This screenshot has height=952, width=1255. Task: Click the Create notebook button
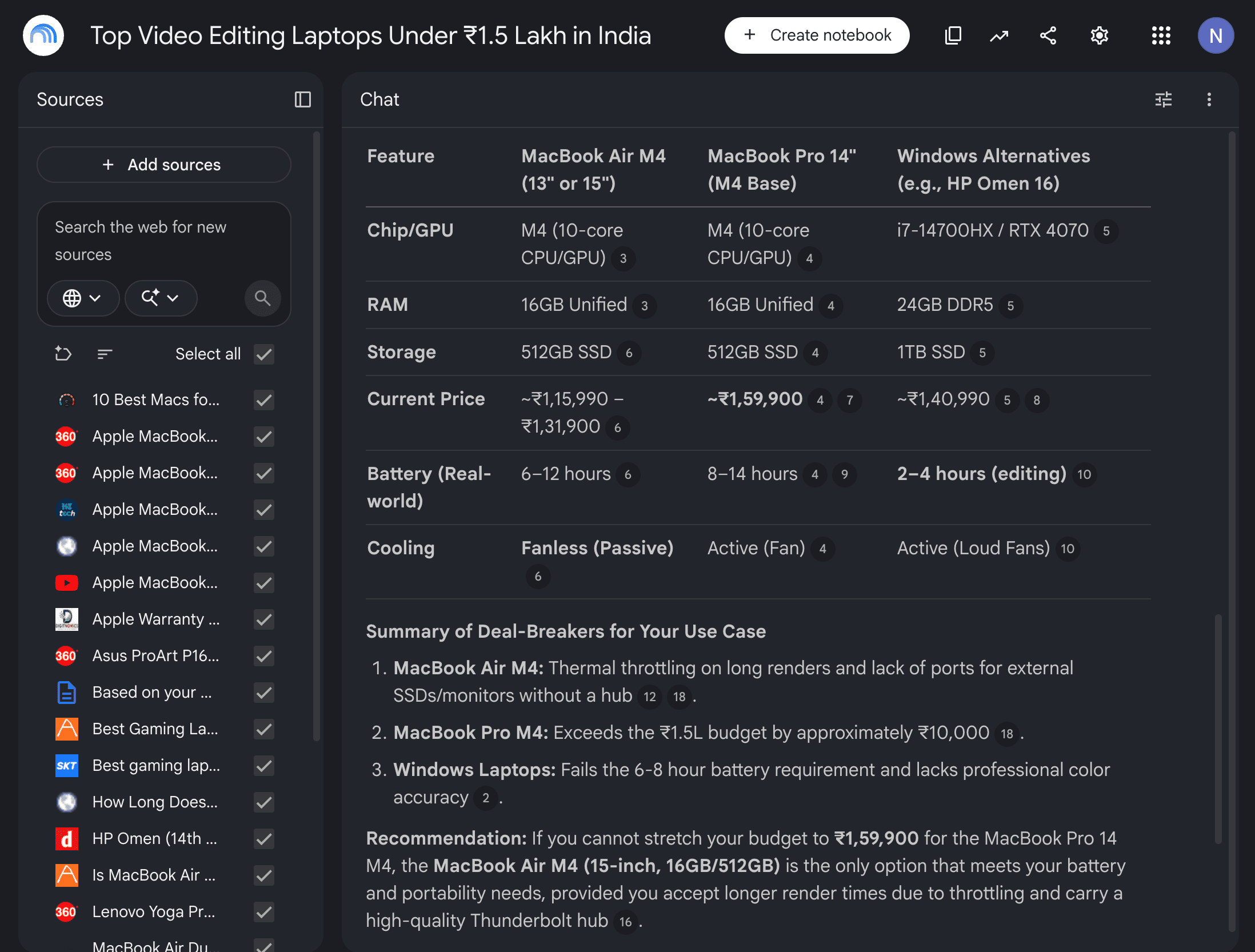point(817,35)
